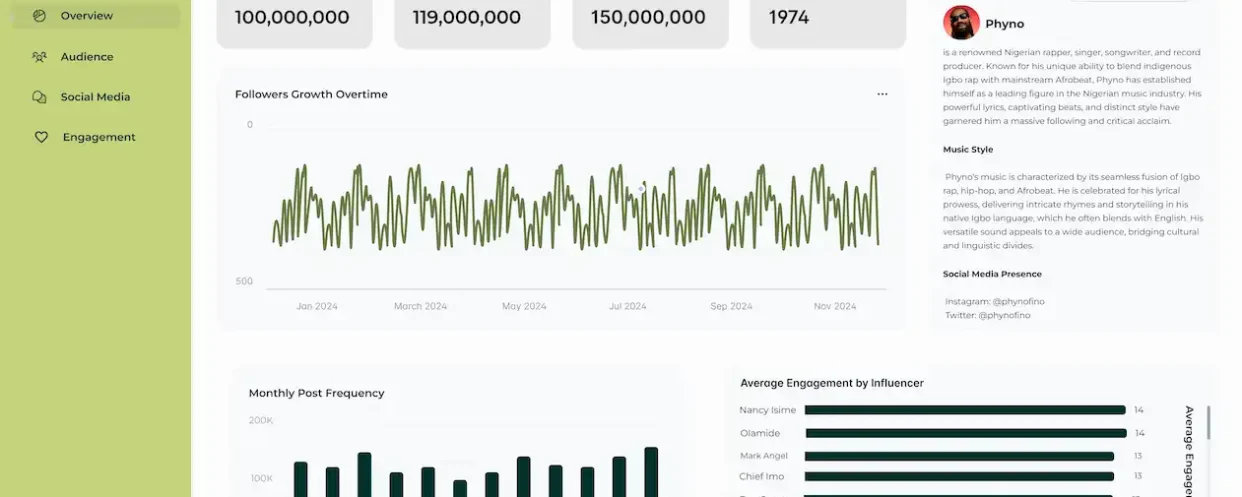Click the Jan 2024 axis label
Screen dimensions: 1242x497
pos(317,306)
